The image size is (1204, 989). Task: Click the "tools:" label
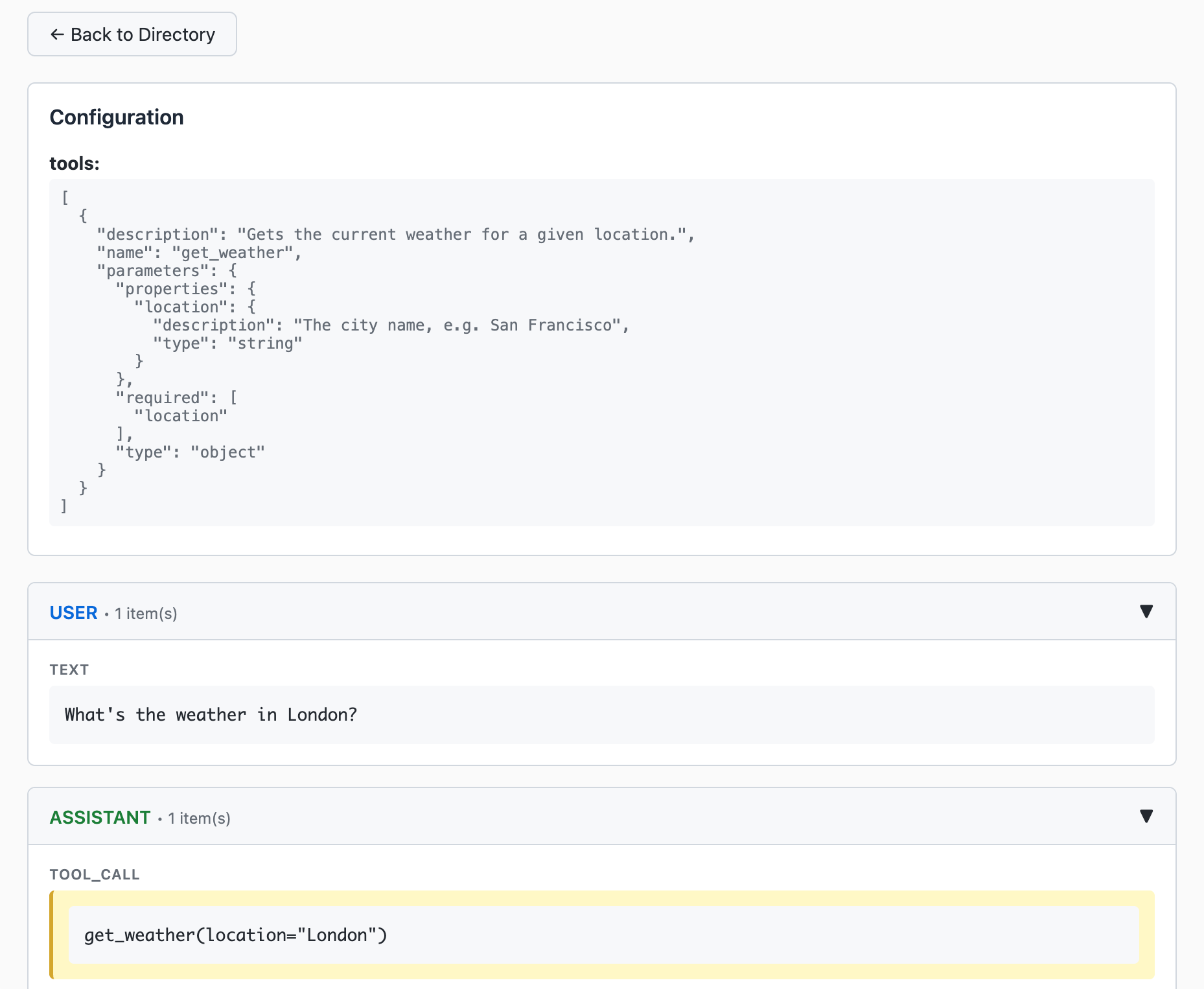point(75,163)
